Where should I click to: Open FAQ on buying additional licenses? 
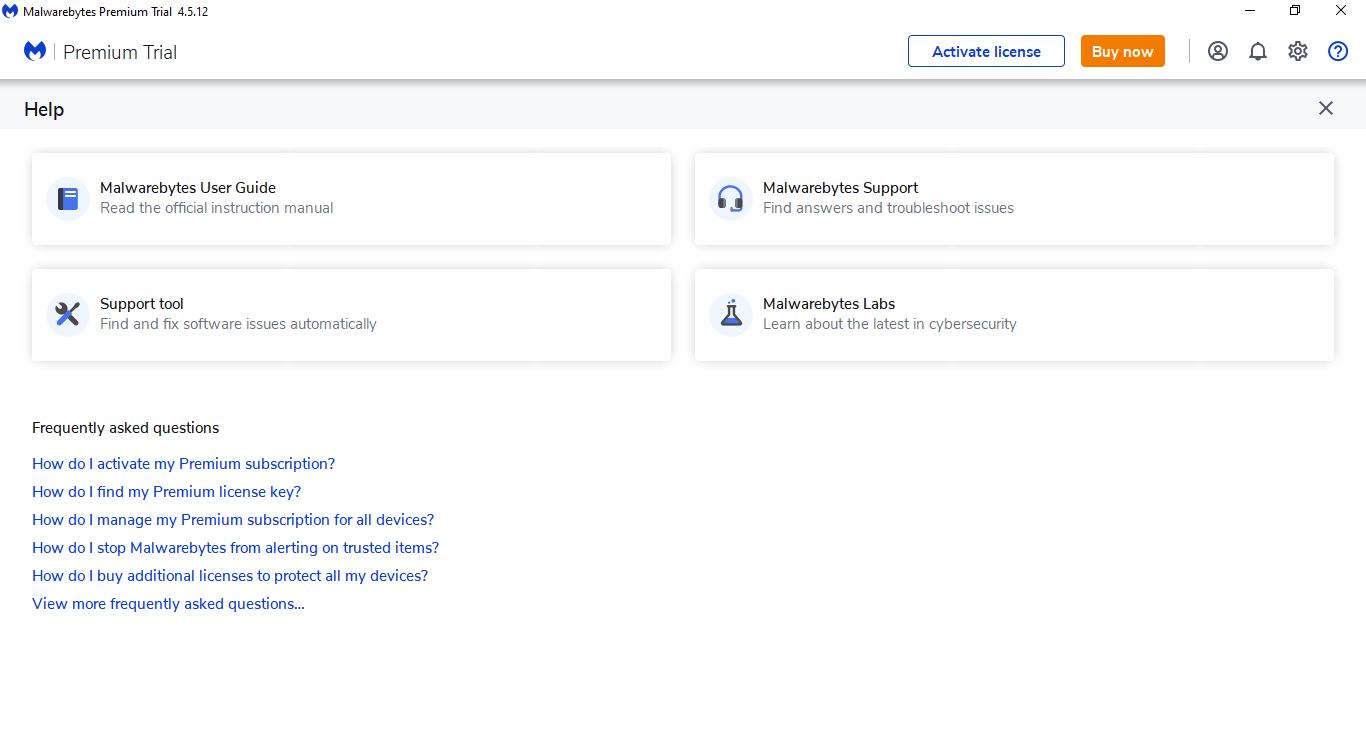click(230, 576)
